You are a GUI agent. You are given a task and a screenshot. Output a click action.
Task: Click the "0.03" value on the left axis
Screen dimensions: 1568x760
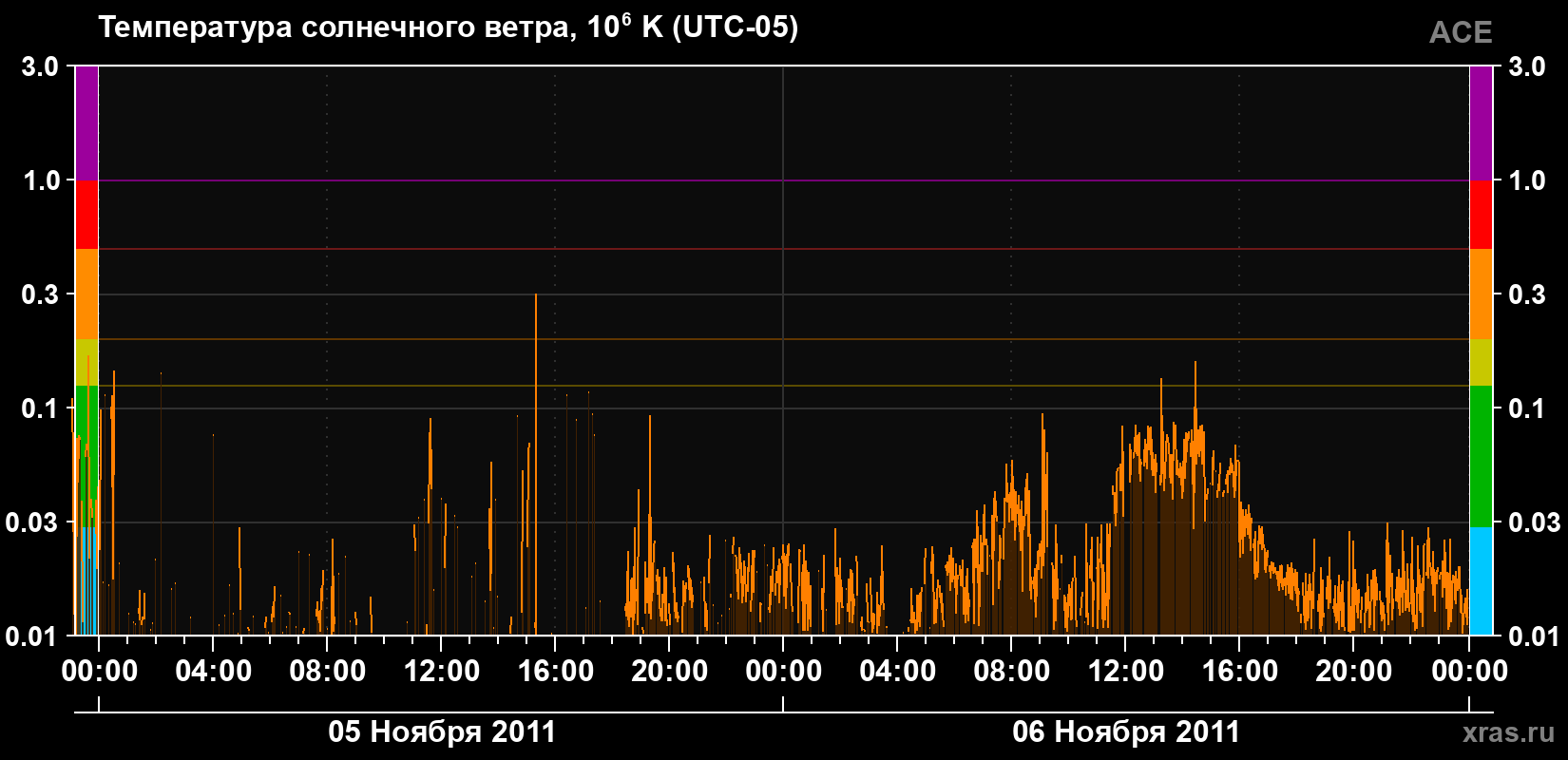32,522
